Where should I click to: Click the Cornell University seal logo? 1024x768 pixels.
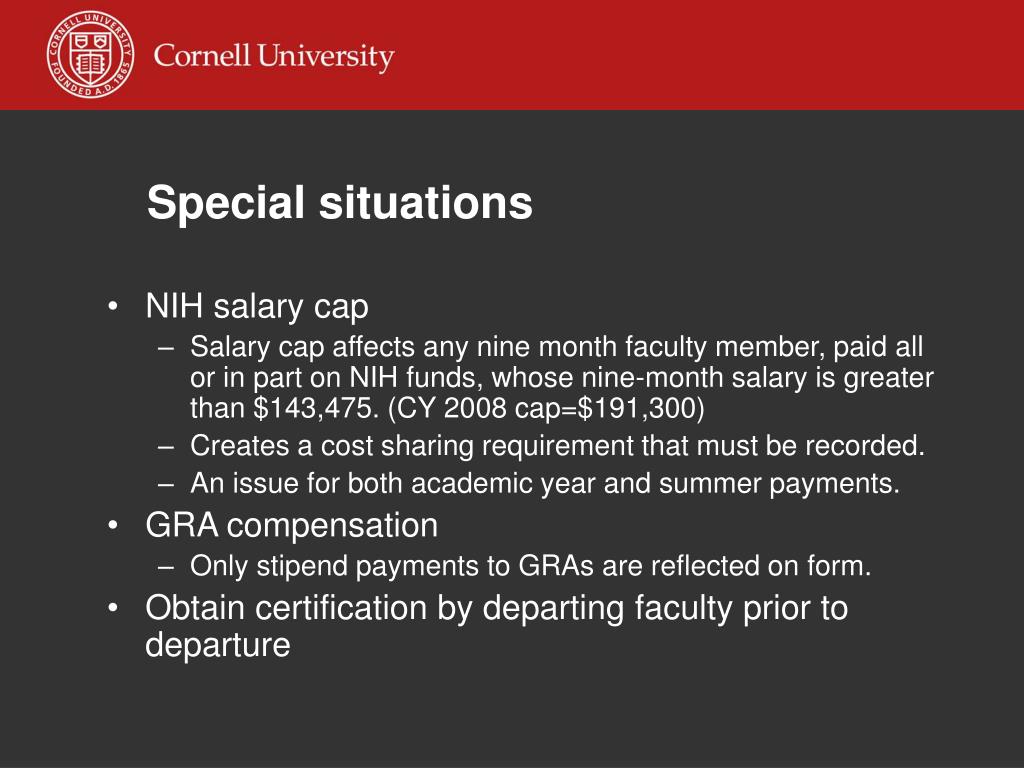tap(91, 55)
